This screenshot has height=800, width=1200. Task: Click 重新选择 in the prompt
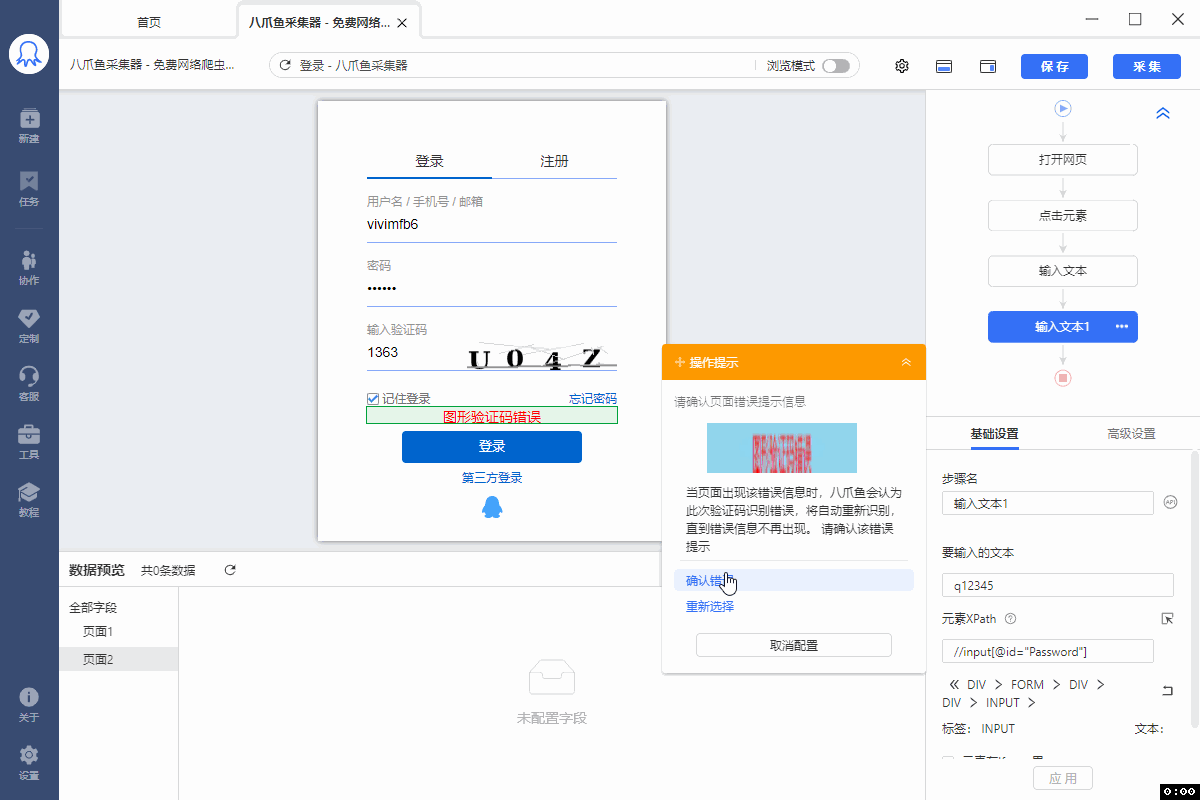710,606
